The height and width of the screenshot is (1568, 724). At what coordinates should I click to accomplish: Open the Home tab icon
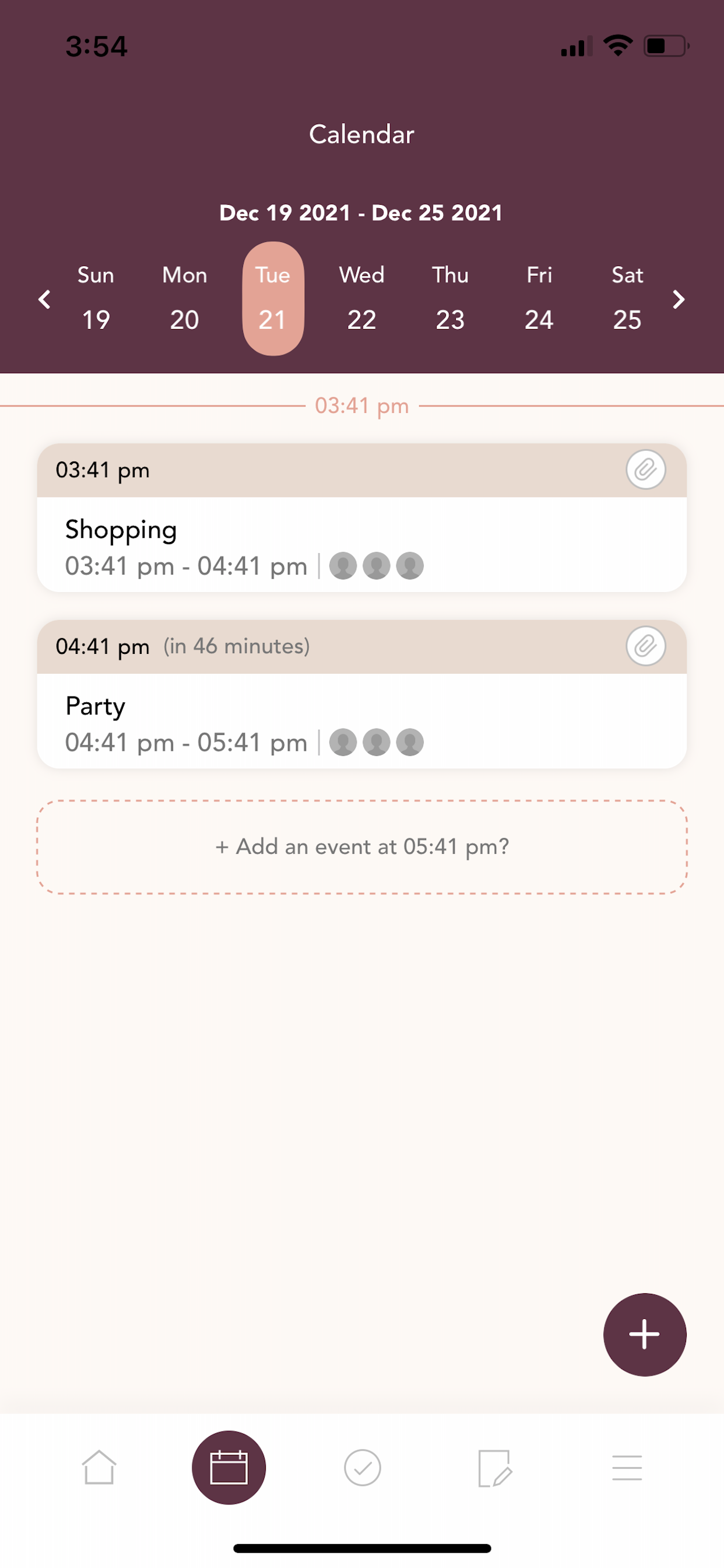click(99, 1468)
